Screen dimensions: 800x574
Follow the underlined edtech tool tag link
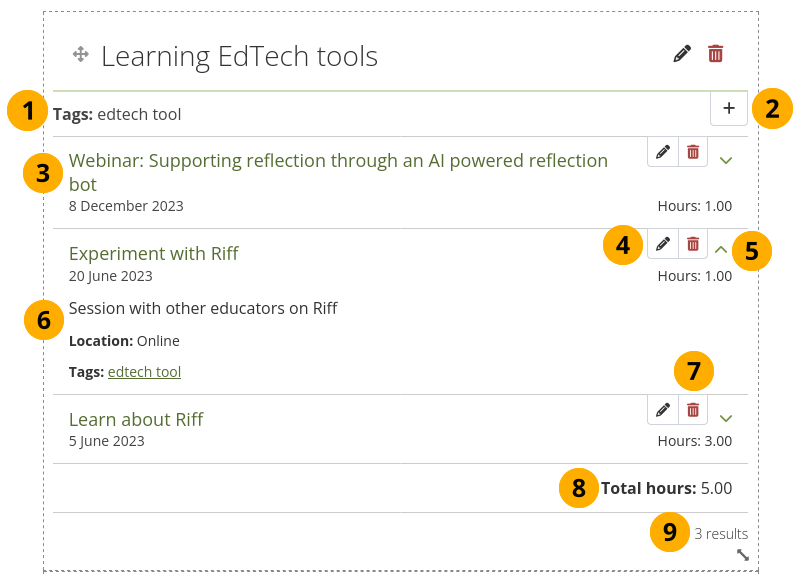pyautogui.click(x=144, y=372)
